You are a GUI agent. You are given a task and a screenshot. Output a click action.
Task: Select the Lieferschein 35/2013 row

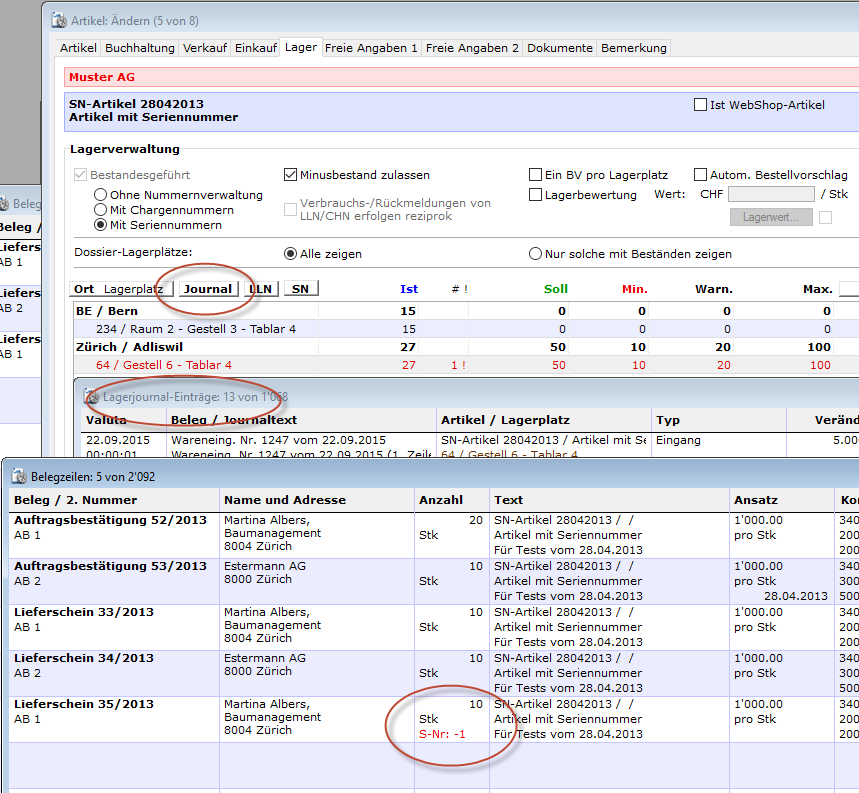pyautogui.click(x=84, y=704)
